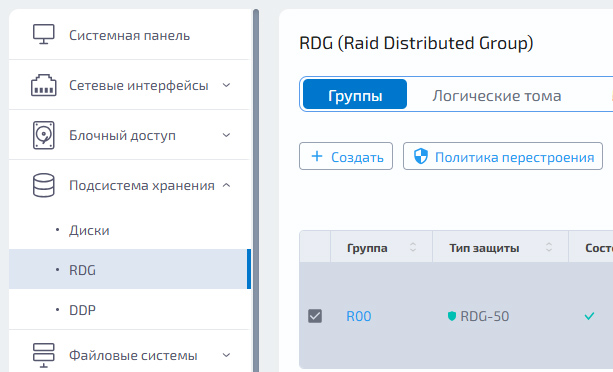Click the server icon for Файловые системы
This screenshot has width=613, height=372.
43,355
